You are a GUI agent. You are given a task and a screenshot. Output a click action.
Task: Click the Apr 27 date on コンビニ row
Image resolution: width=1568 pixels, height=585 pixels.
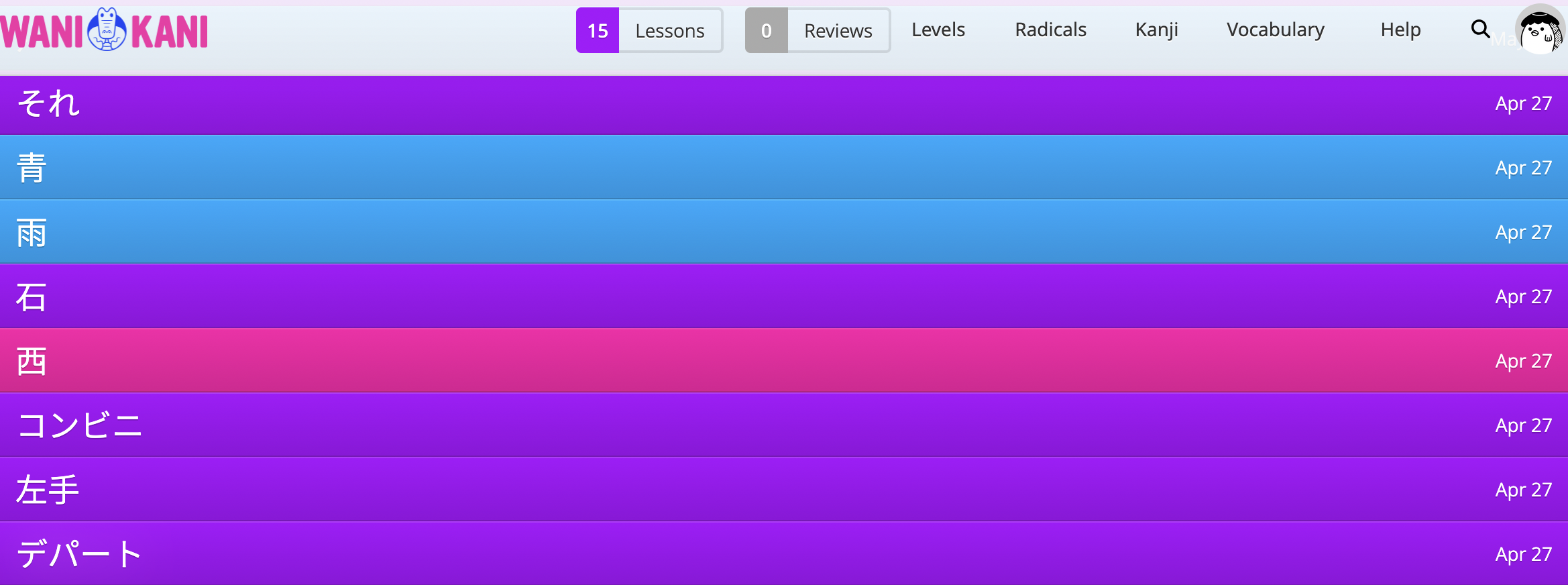pos(1523,425)
